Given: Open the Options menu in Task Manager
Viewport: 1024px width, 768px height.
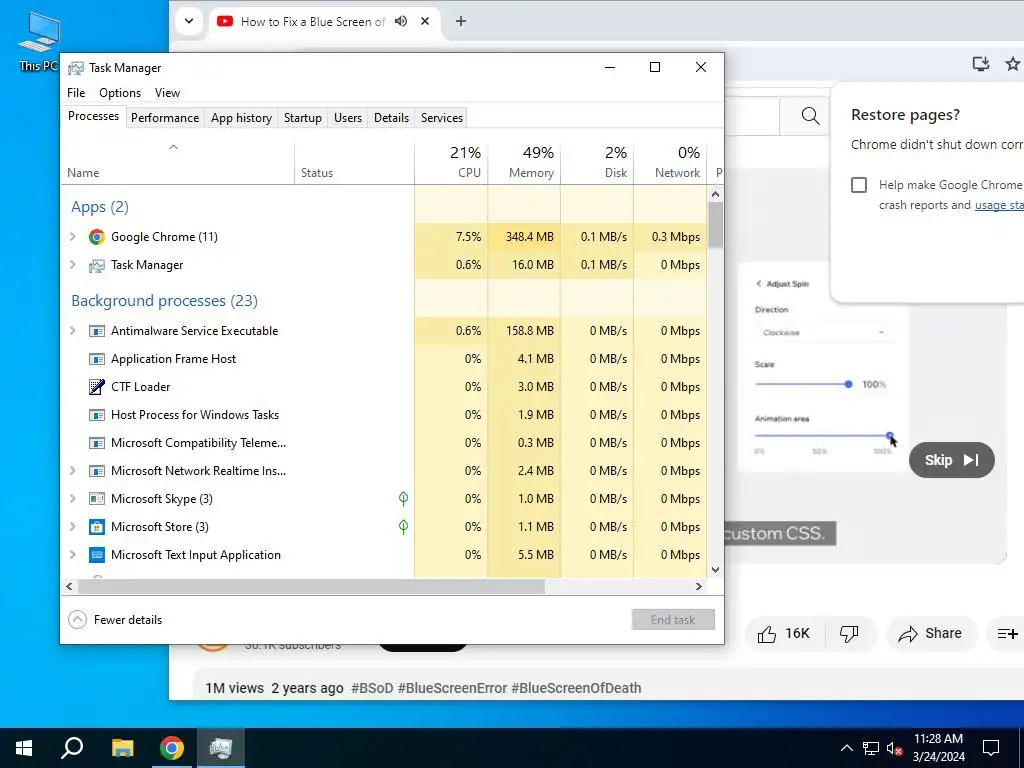Looking at the screenshot, I should pos(120,93).
